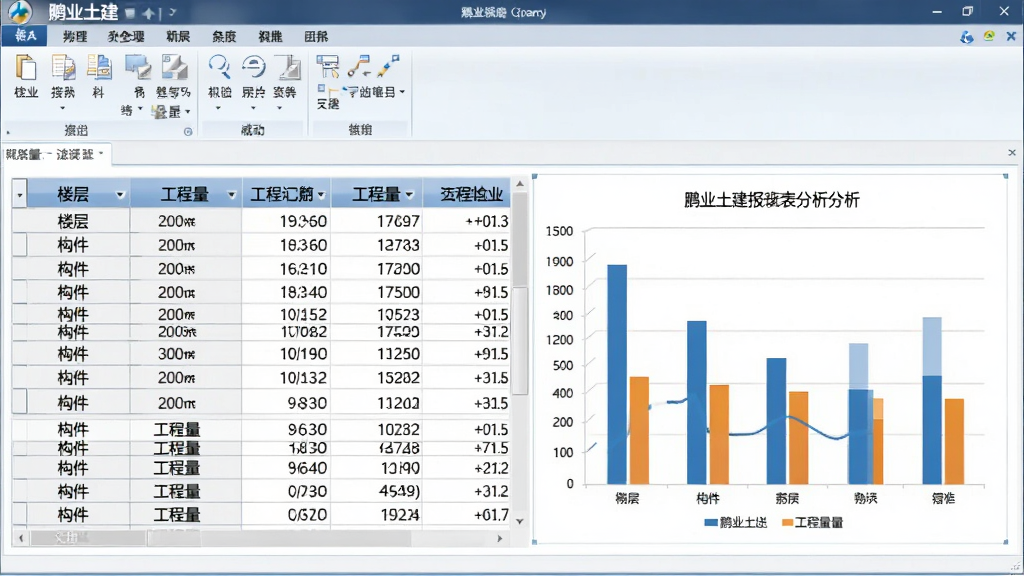Viewport: 1024px width, 576px height.
Task: Open the 楼层 column header filter arrow
Action: click(x=120, y=195)
